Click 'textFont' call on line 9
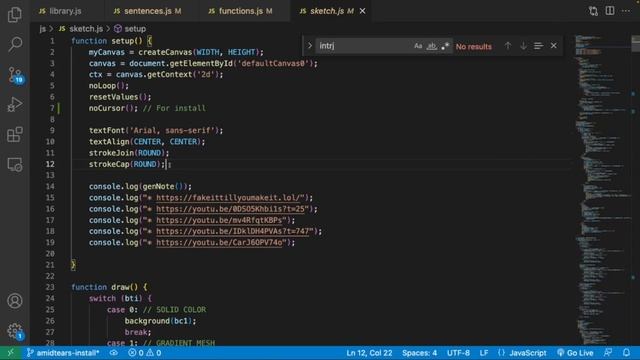The height and width of the screenshot is (360, 640). click(107, 131)
